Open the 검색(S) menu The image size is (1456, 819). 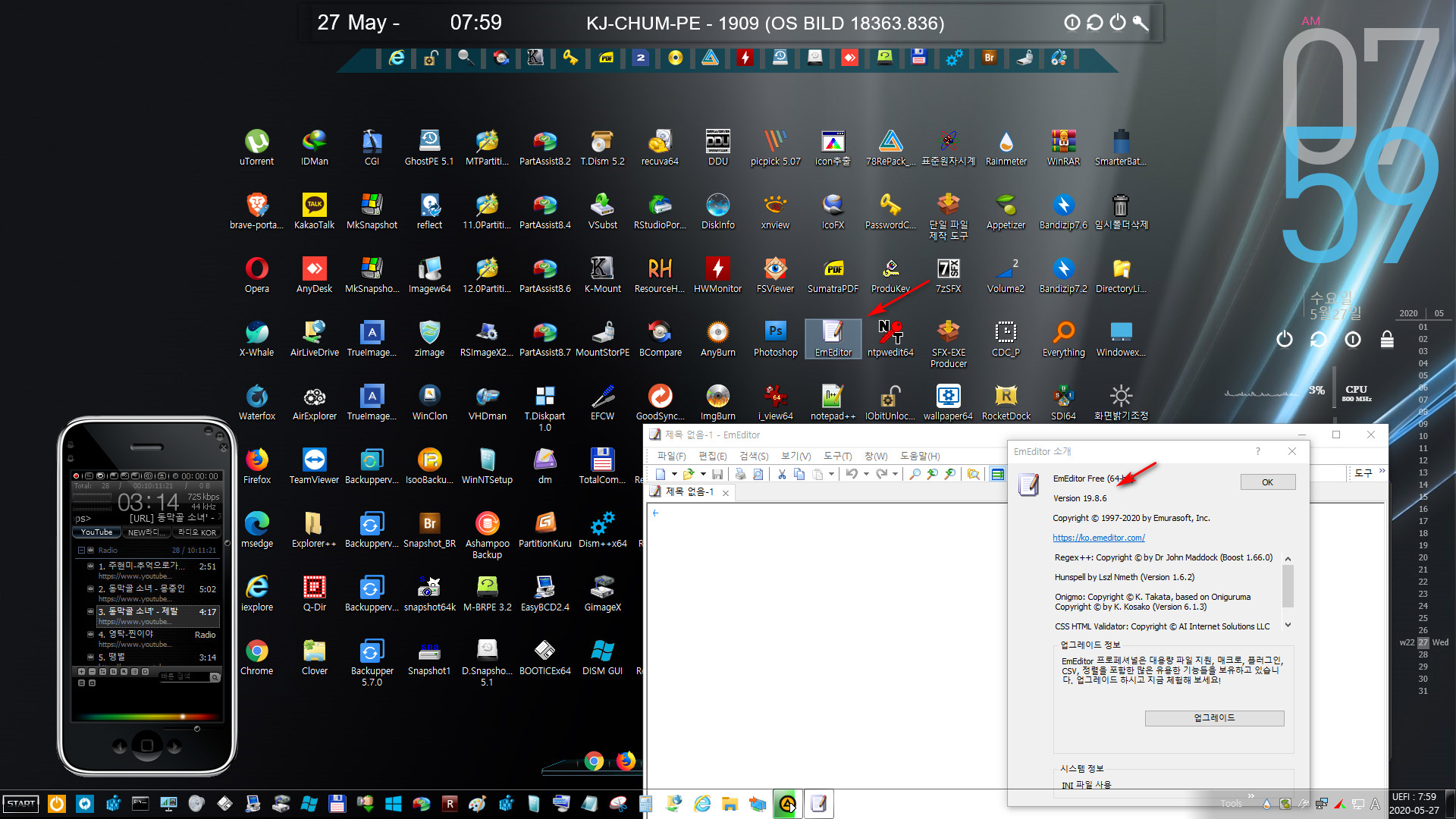click(x=754, y=456)
